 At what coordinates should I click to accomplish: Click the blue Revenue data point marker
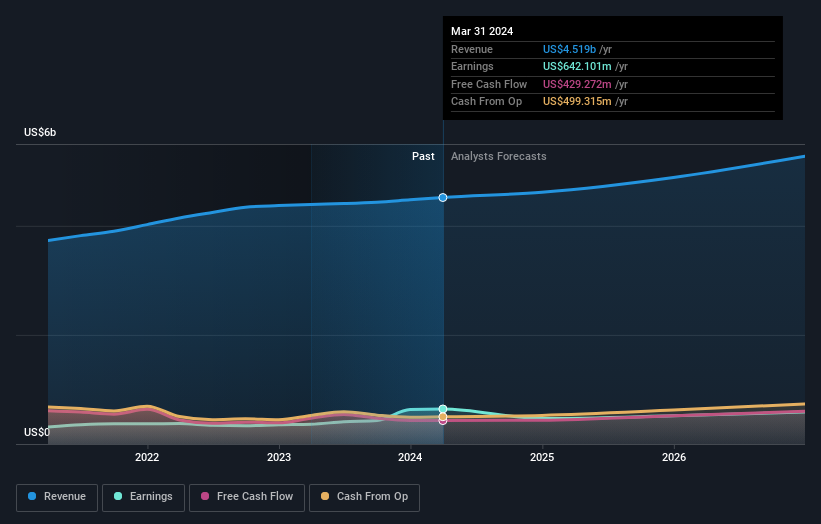pos(443,197)
